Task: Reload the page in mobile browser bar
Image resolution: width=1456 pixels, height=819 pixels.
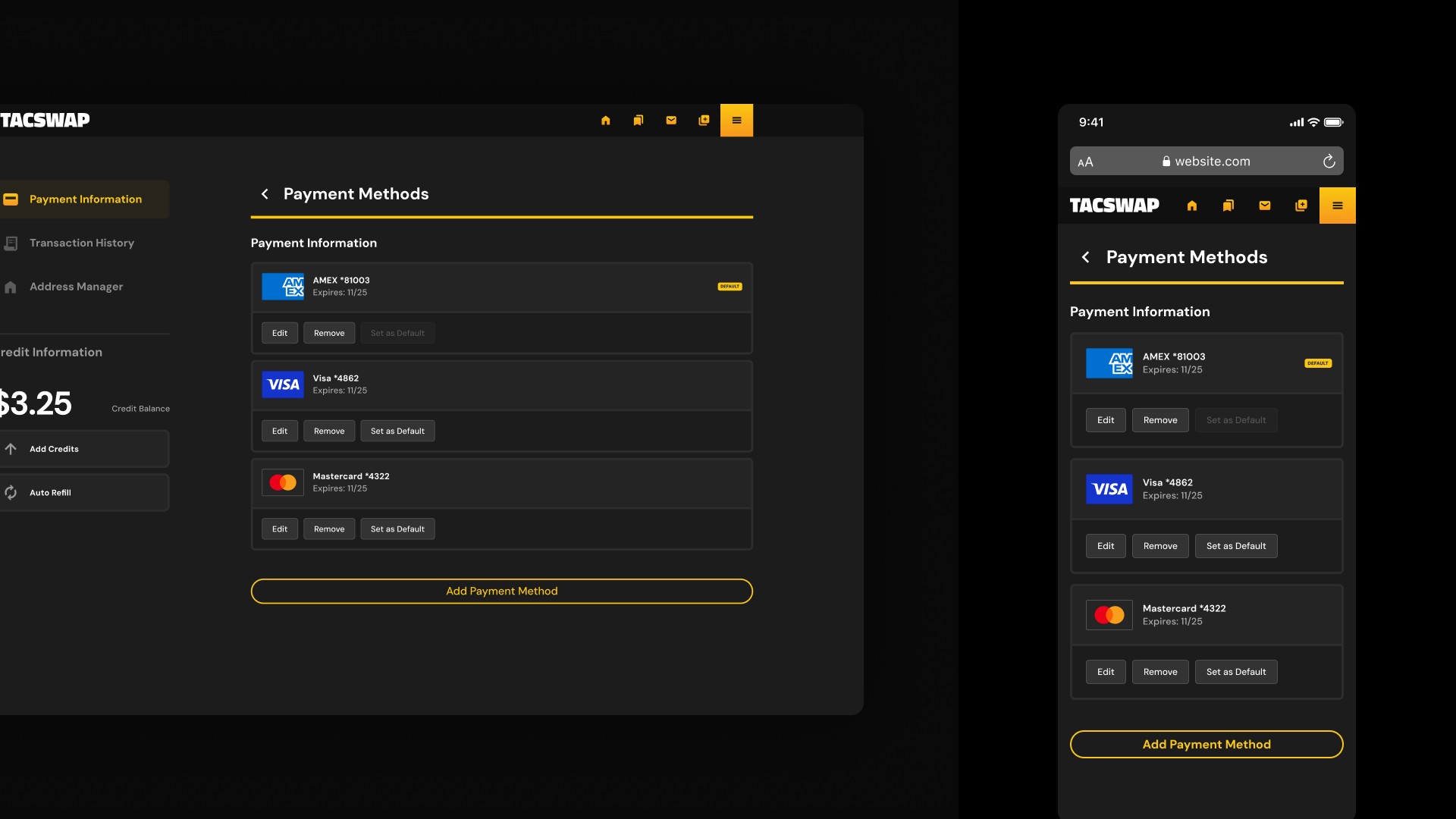Action: (1329, 162)
